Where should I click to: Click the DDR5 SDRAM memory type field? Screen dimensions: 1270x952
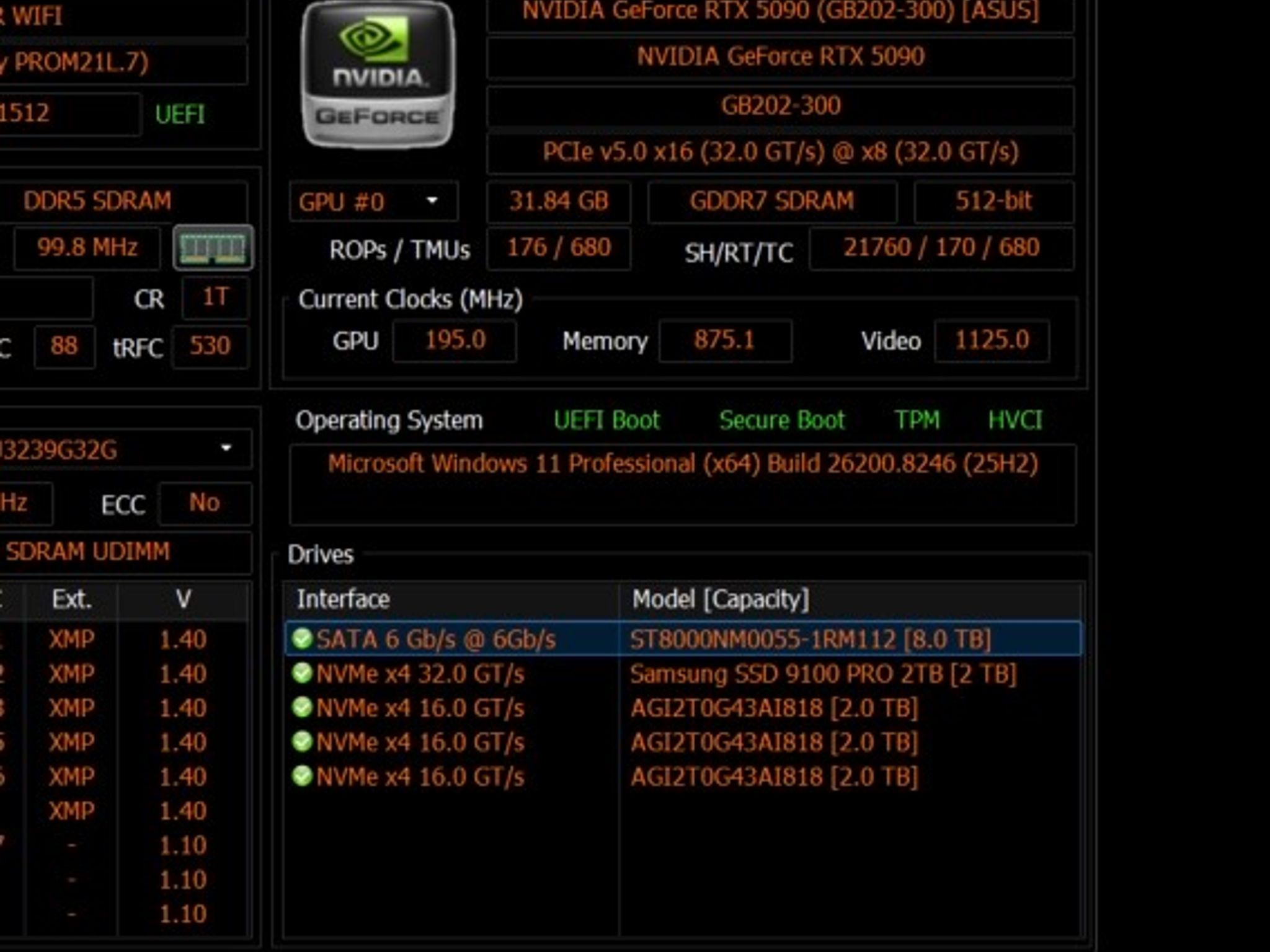click(x=124, y=201)
